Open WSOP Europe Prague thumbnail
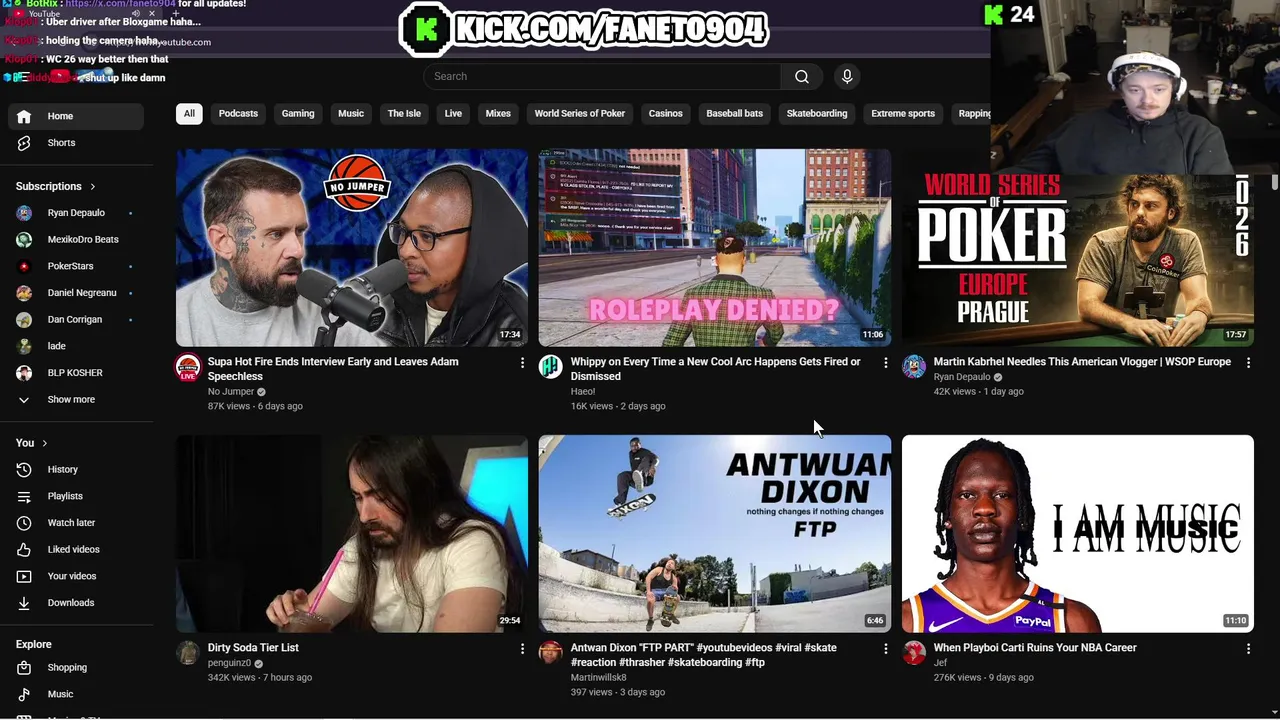 tap(1077, 260)
